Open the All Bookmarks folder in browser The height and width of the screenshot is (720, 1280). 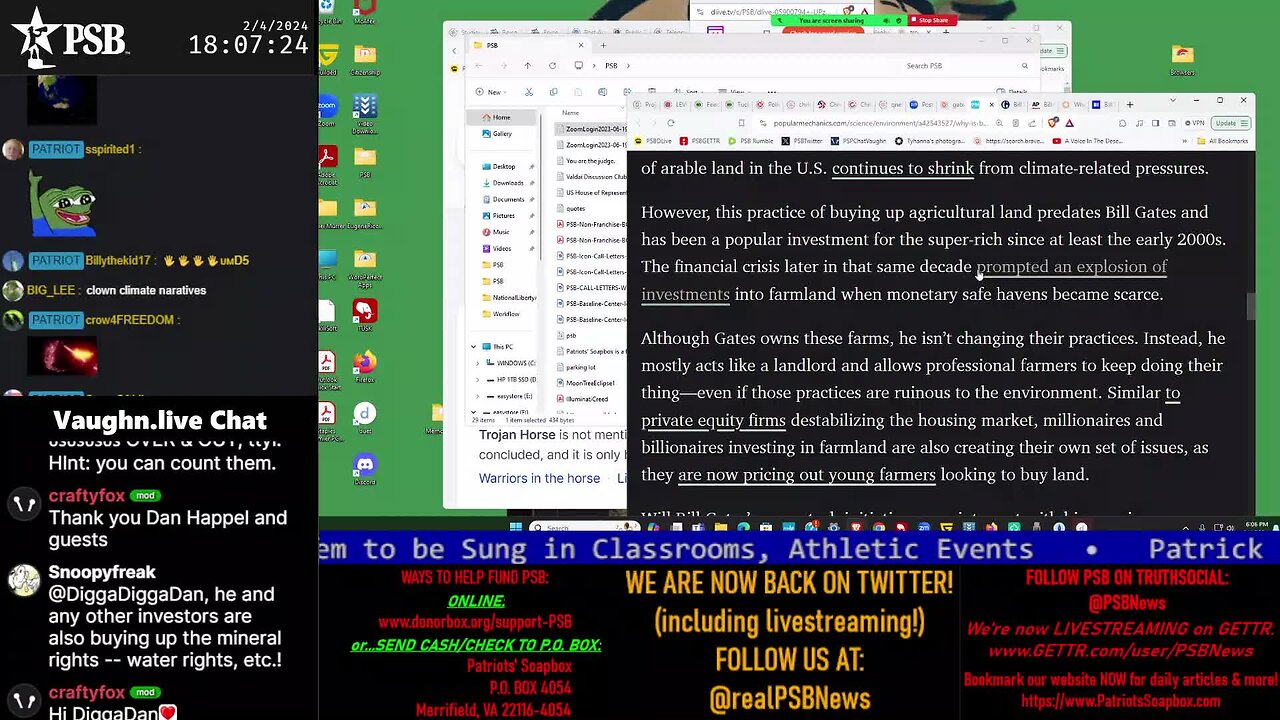tap(1225, 141)
